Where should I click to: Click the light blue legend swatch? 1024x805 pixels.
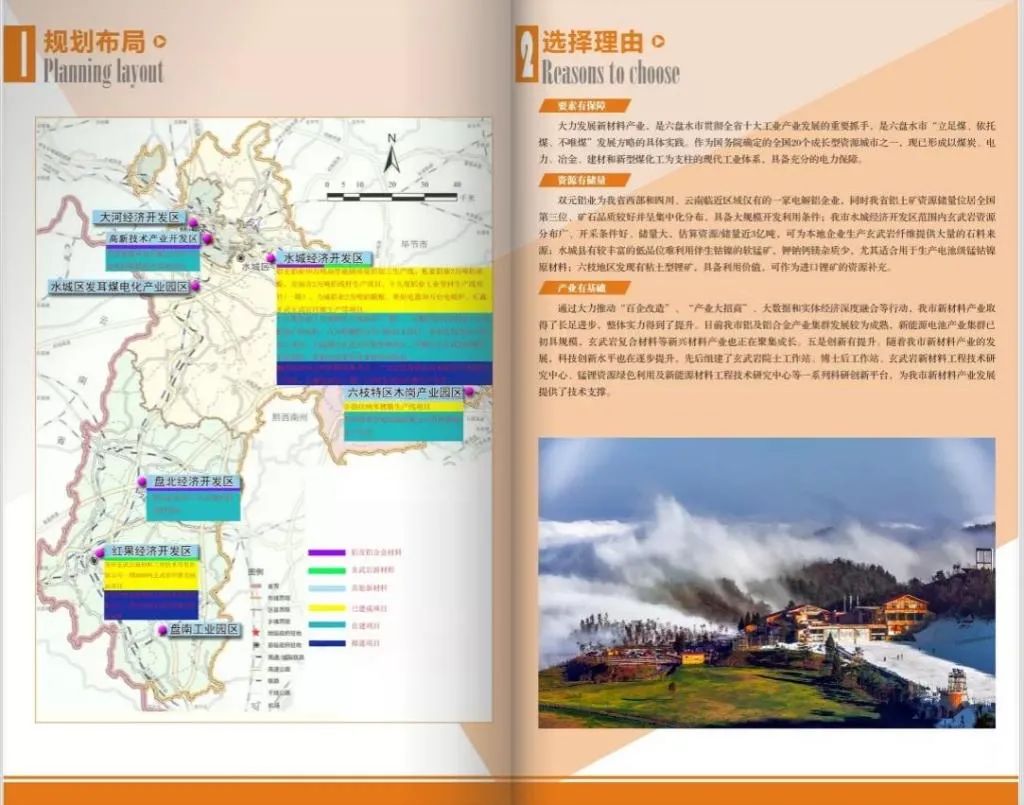point(327,589)
